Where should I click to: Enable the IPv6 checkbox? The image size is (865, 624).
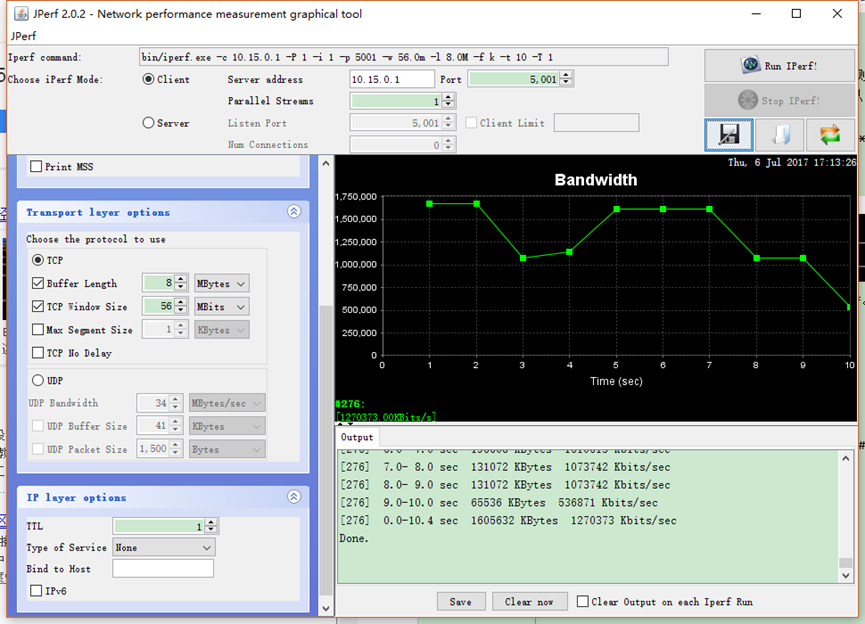click(x=36, y=590)
